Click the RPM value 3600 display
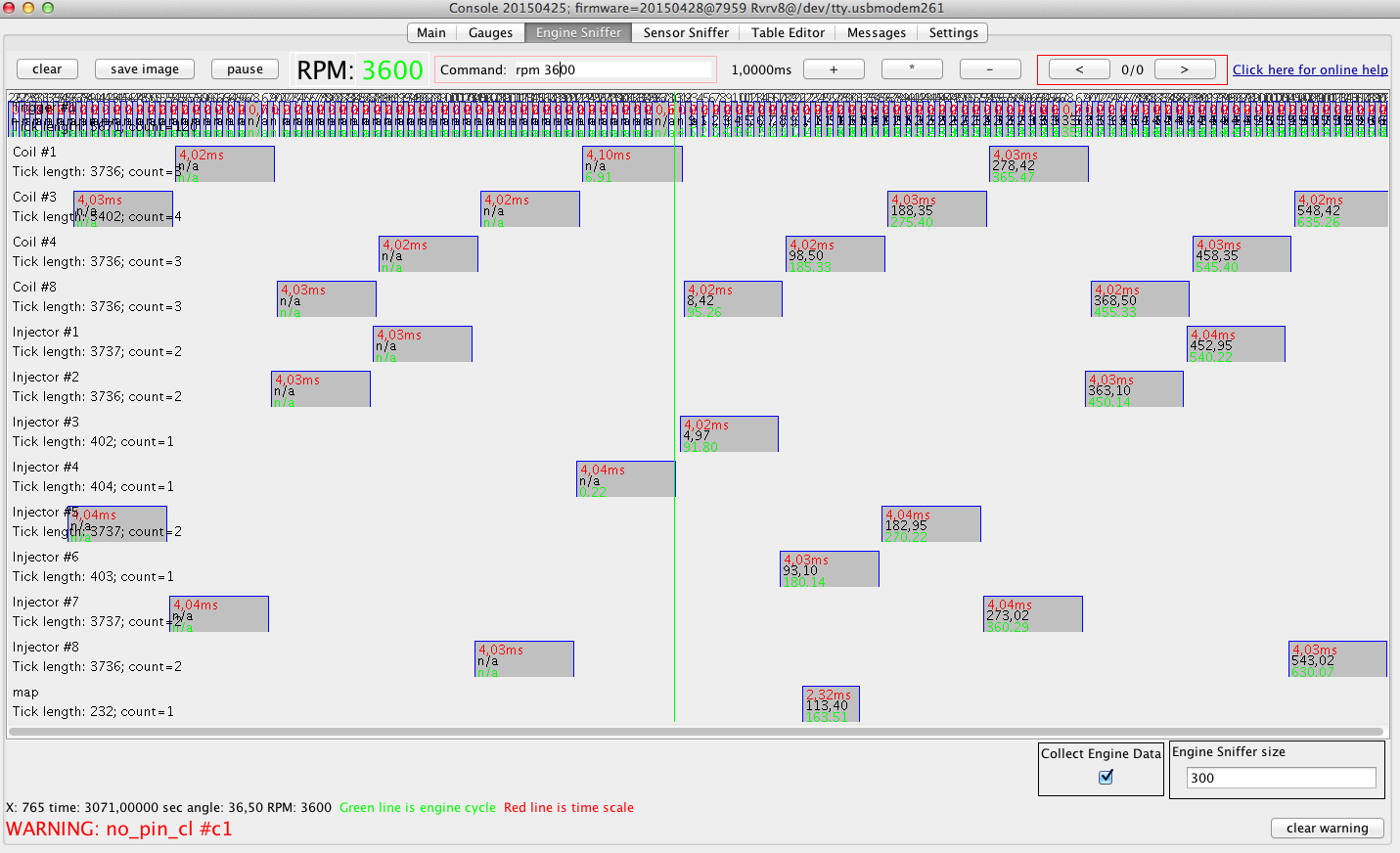Viewport: 1400px width, 853px height. pyautogui.click(x=392, y=70)
